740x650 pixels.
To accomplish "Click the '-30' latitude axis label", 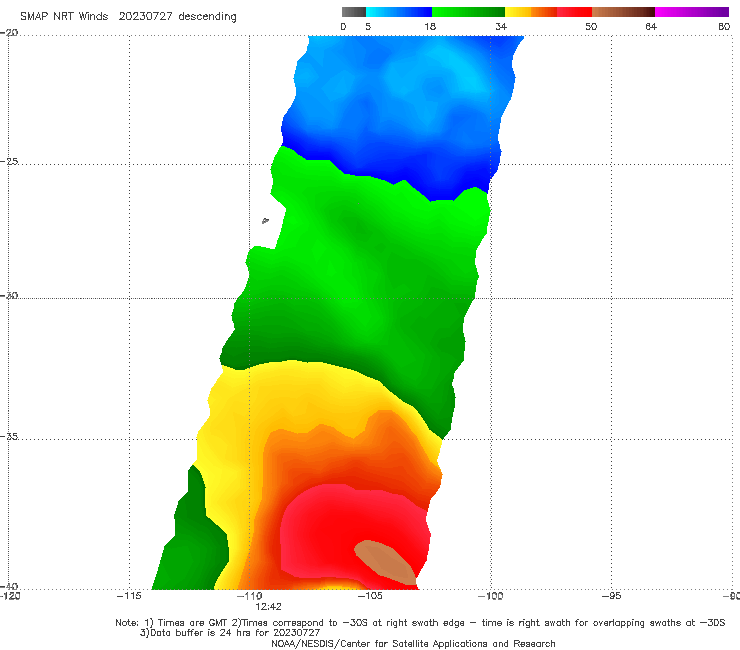I will click(x=9, y=295).
